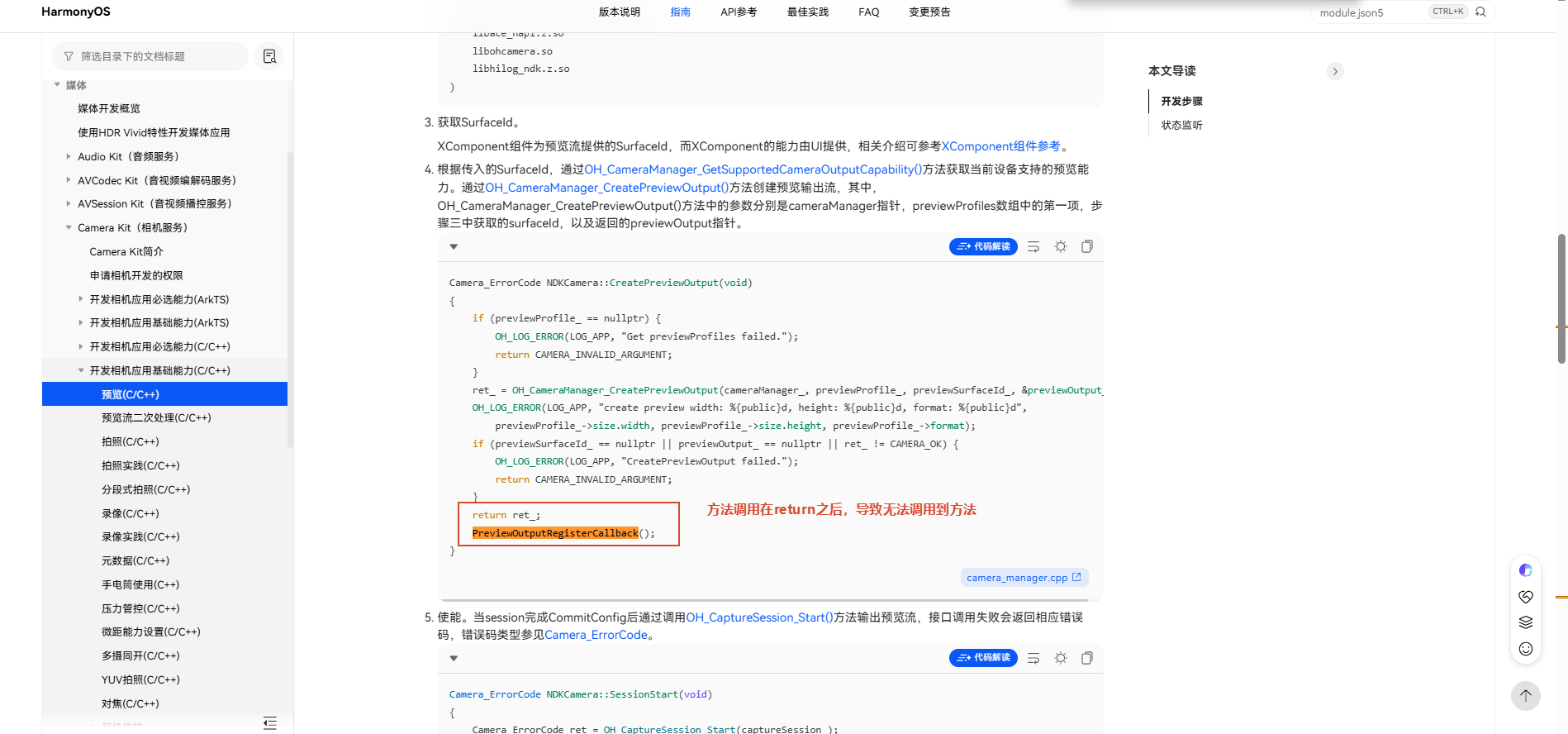
Task: Open the API参考 top menu
Action: (x=739, y=12)
